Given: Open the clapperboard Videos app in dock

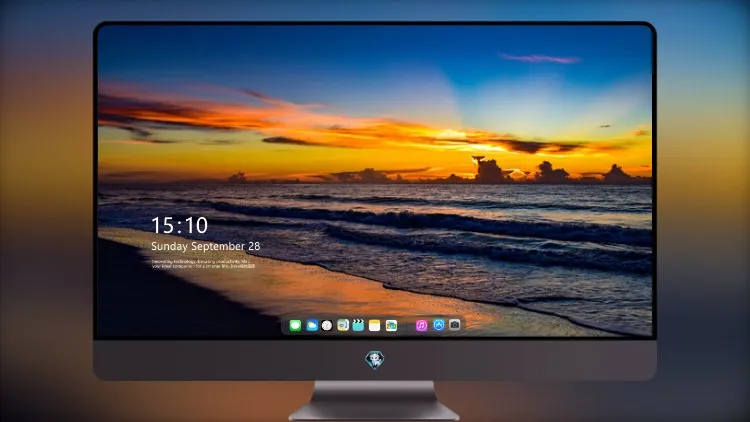Looking at the screenshot, I should click(x=358, y=325).
